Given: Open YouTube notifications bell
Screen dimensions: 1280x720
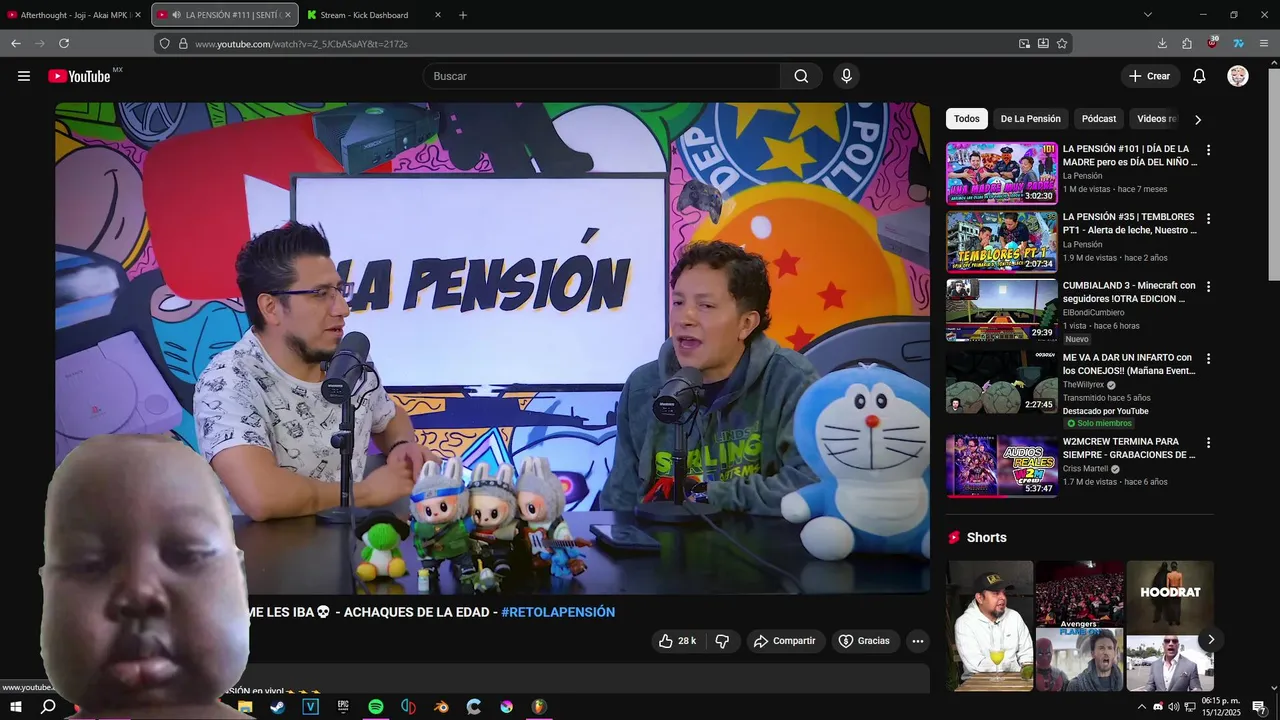Looking at the screenshot, I should coord(1199,76).
